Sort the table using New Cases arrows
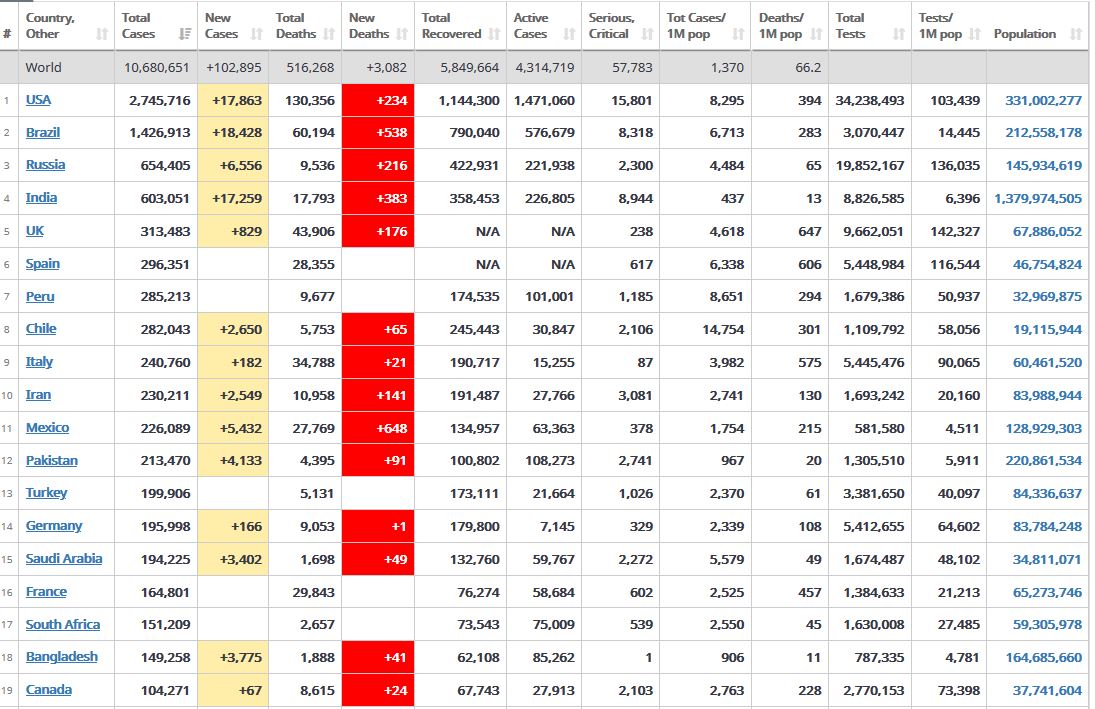Image resolution: width=1095 pixels, height=709 pixels. point(256,34)
